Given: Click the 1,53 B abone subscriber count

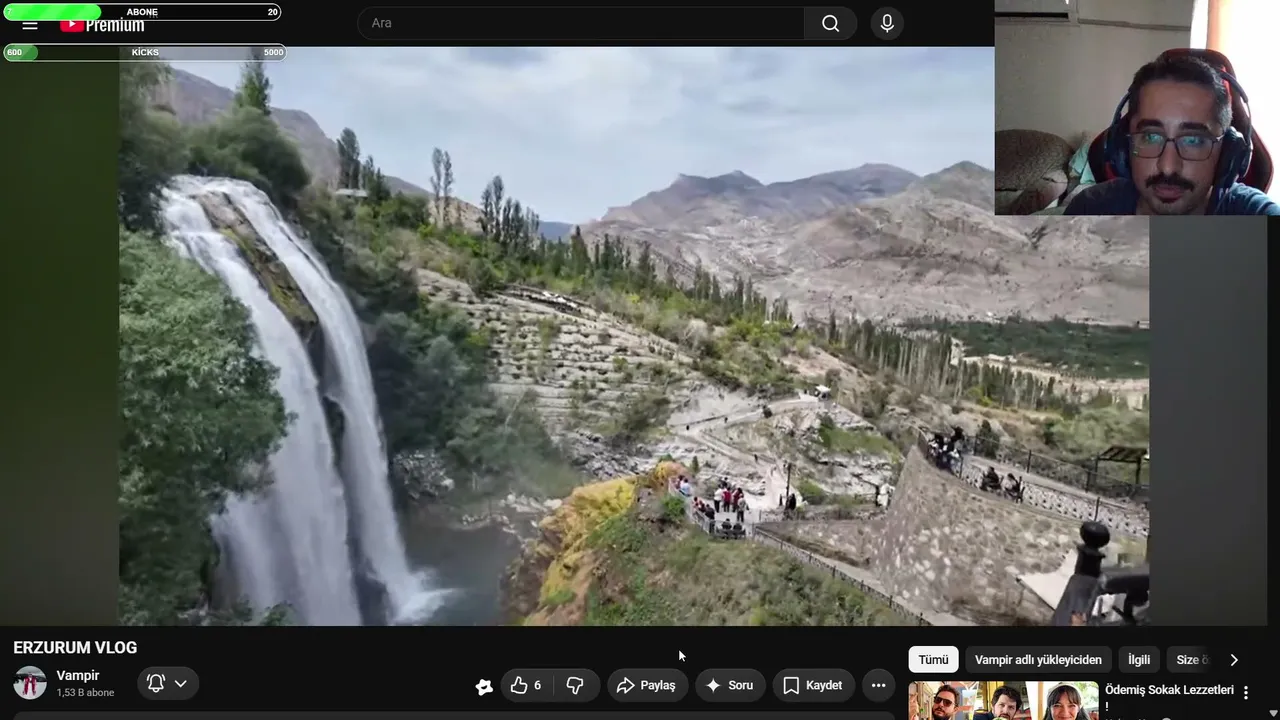Looking at the screenshot, I should [x=85, y=693].
